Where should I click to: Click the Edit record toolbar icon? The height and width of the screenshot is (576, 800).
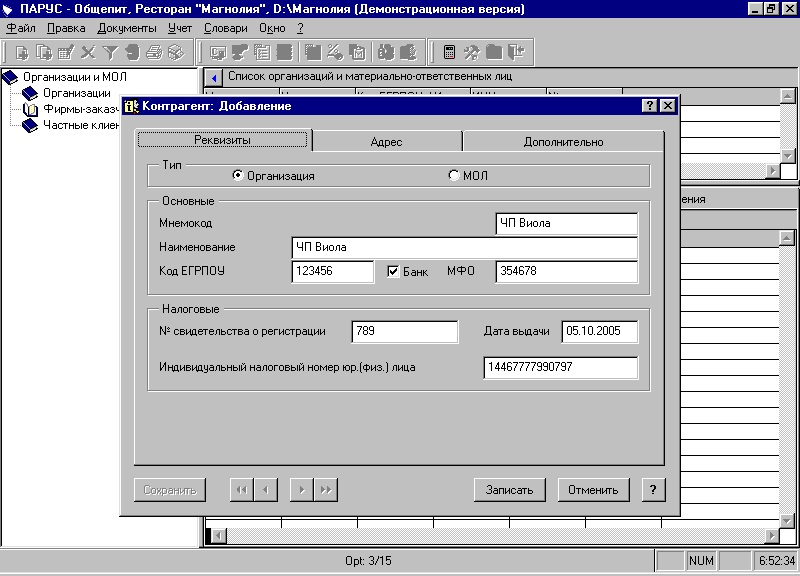click(x=66, y=53)
